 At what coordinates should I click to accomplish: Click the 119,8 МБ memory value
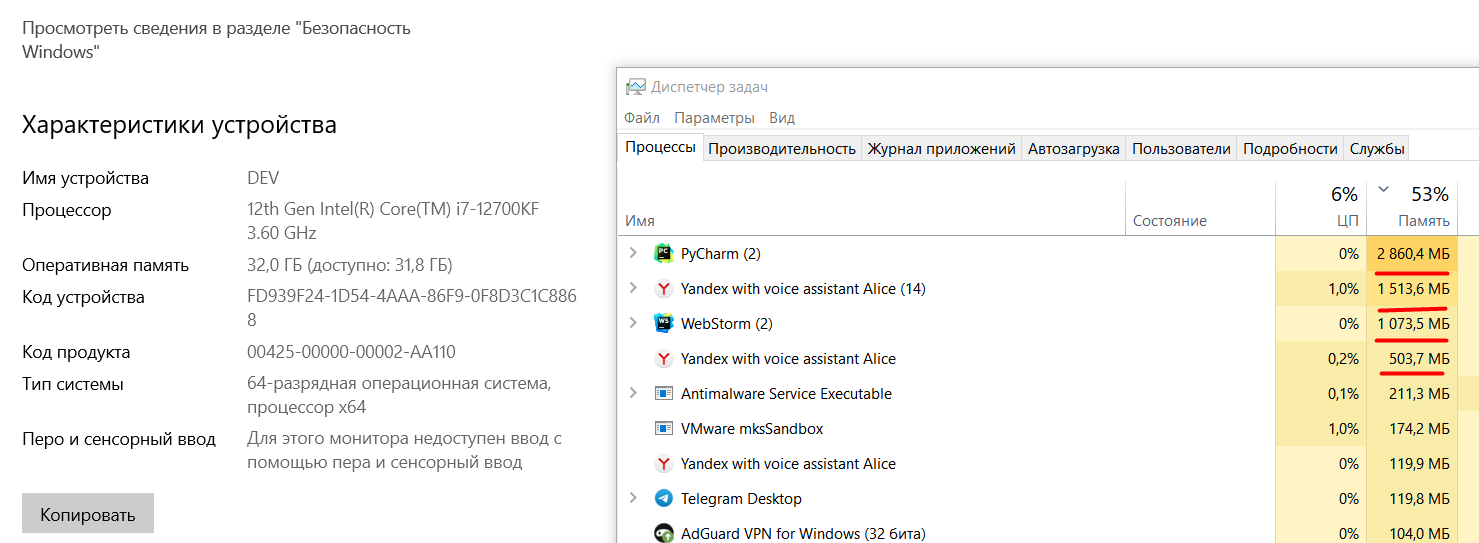click(x=1420, y=499)
